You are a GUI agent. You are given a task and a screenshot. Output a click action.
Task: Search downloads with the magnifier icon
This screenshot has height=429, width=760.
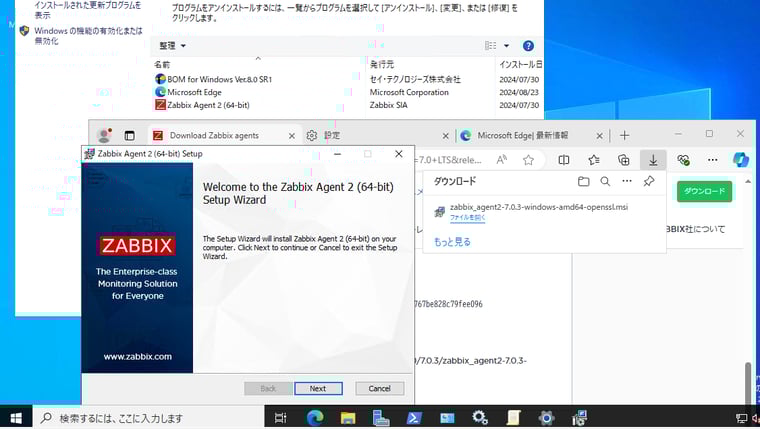[605, 181]
